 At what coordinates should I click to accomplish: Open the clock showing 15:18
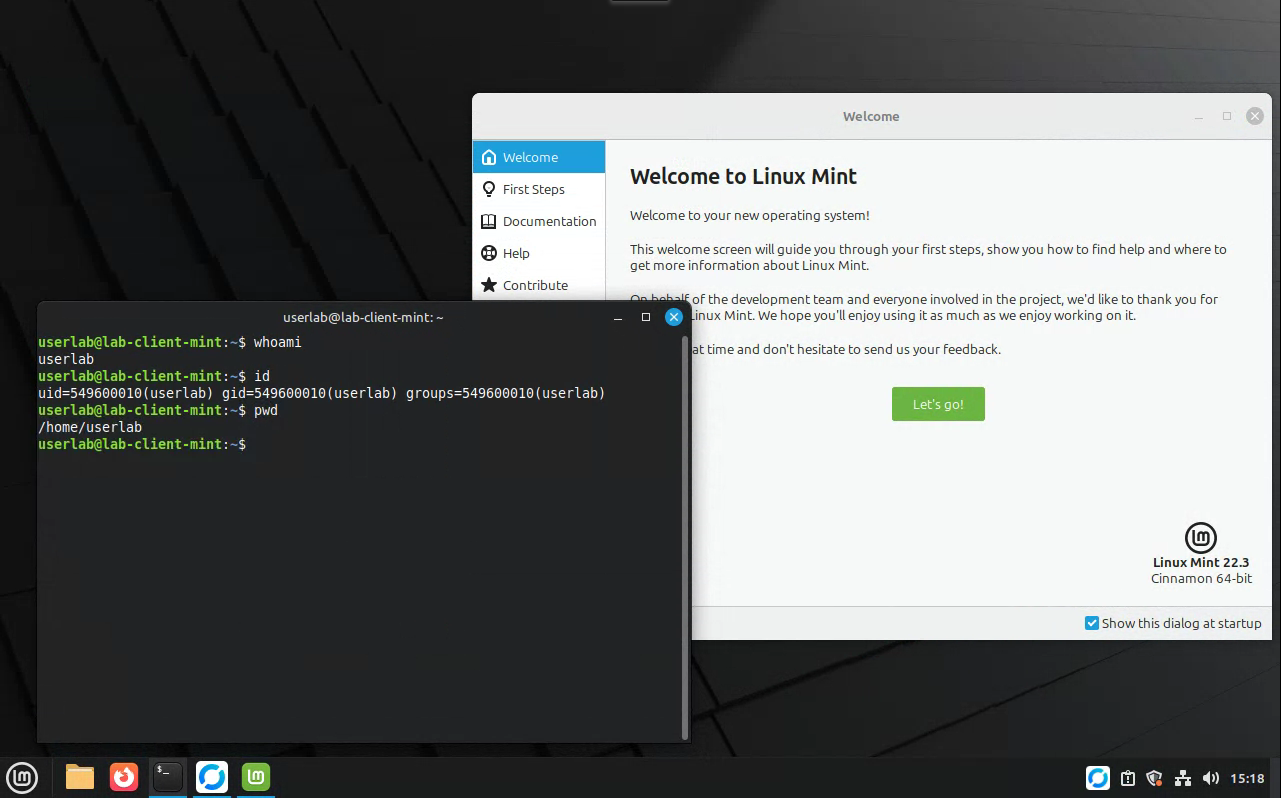click(1247, 778)
